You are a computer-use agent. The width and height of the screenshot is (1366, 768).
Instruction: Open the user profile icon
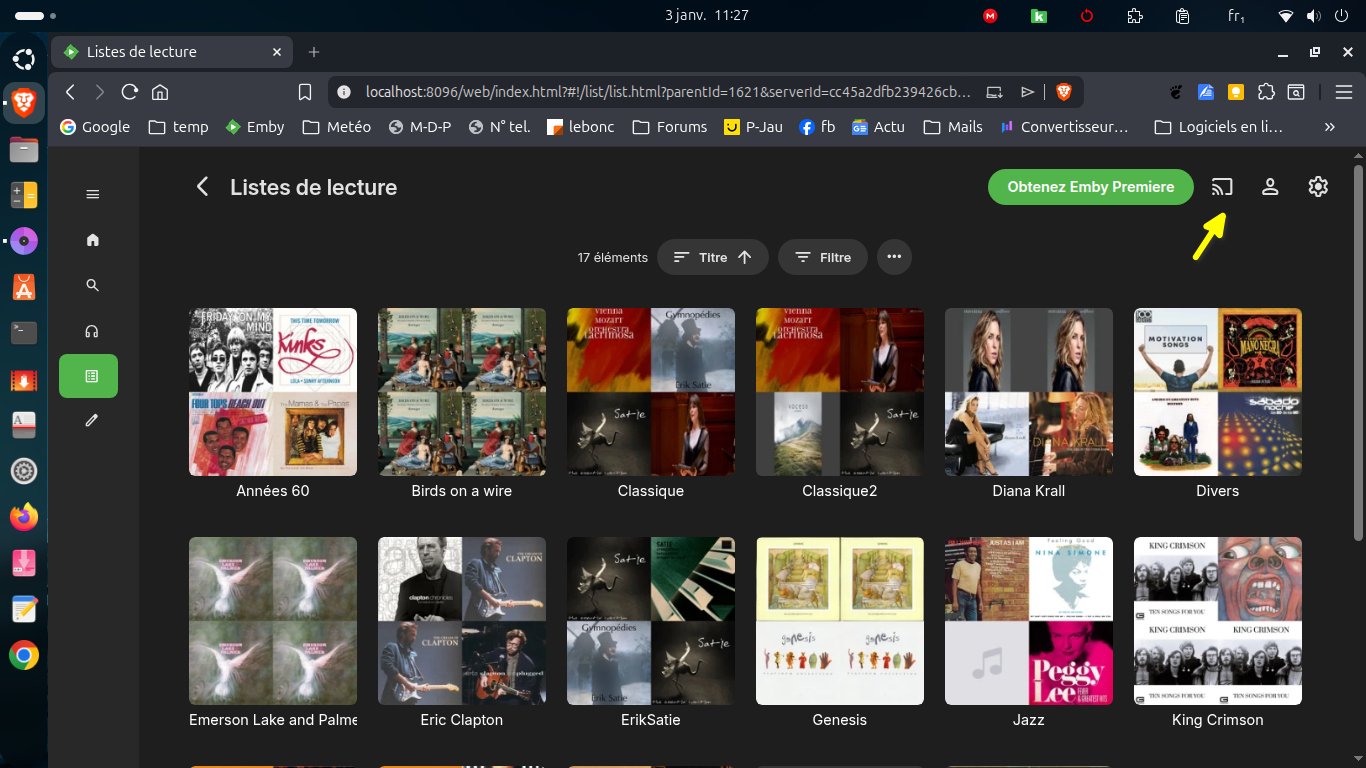click(1270, 187)
